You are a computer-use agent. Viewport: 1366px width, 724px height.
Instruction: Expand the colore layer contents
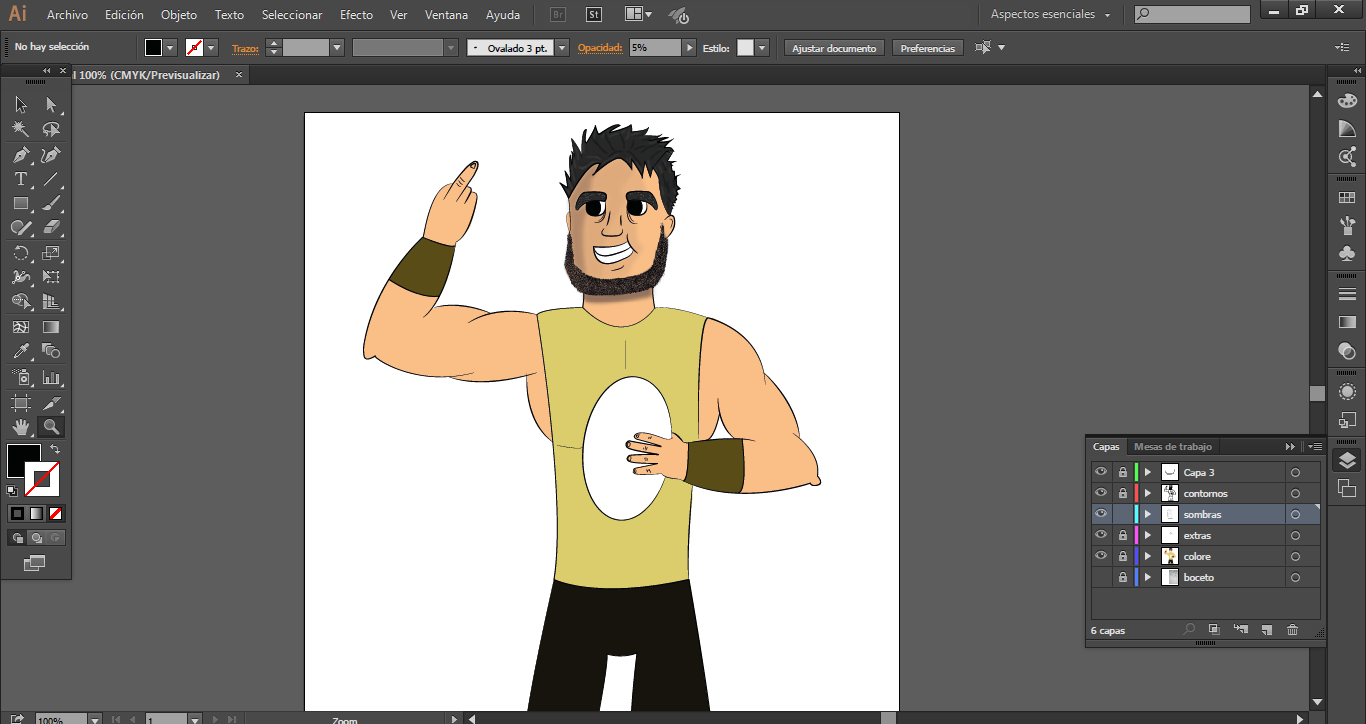tap(1148, 556)
